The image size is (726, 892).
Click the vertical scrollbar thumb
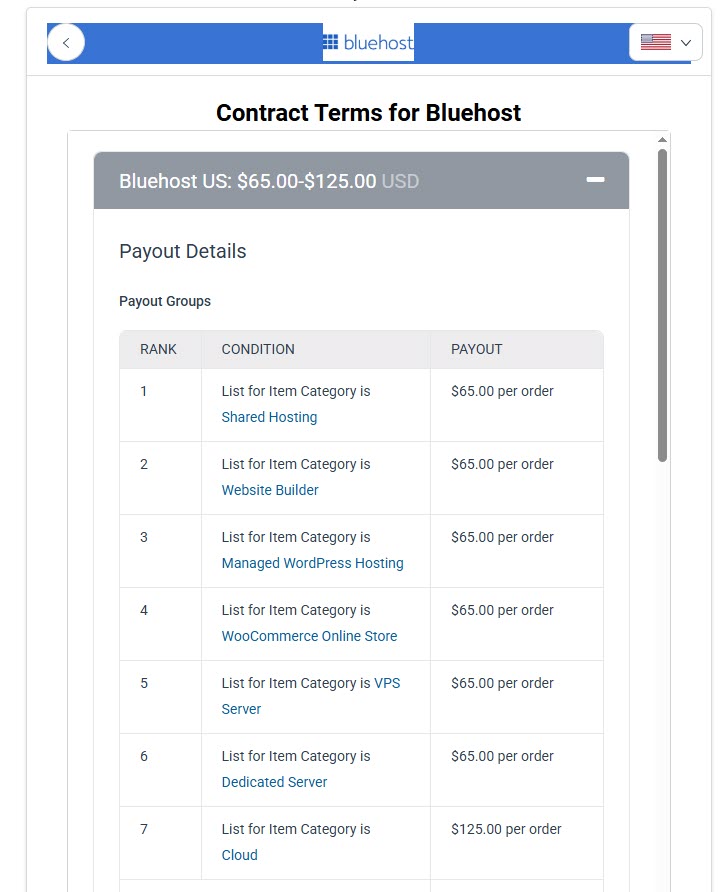(662, 305)
